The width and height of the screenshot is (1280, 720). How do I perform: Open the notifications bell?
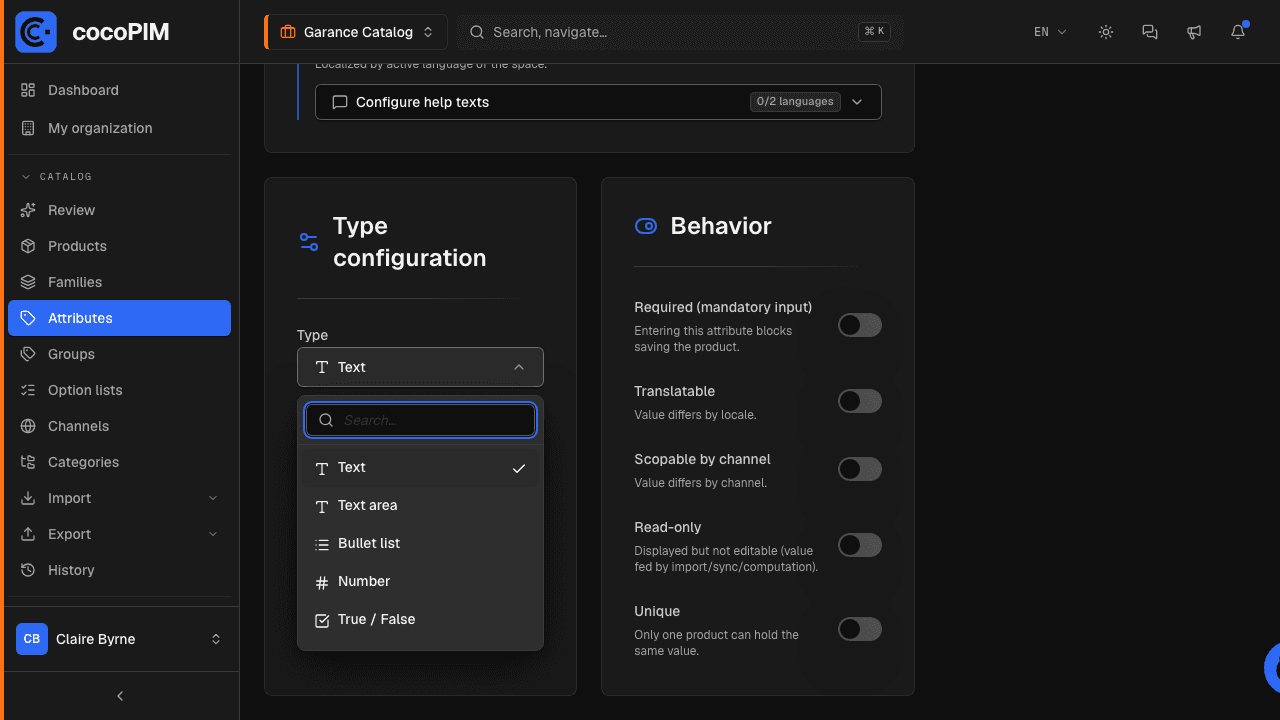pos(1238,32)
